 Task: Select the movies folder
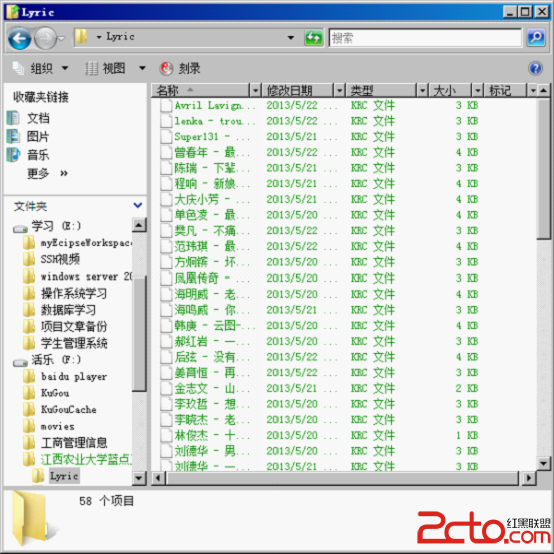tap(49, 426)
